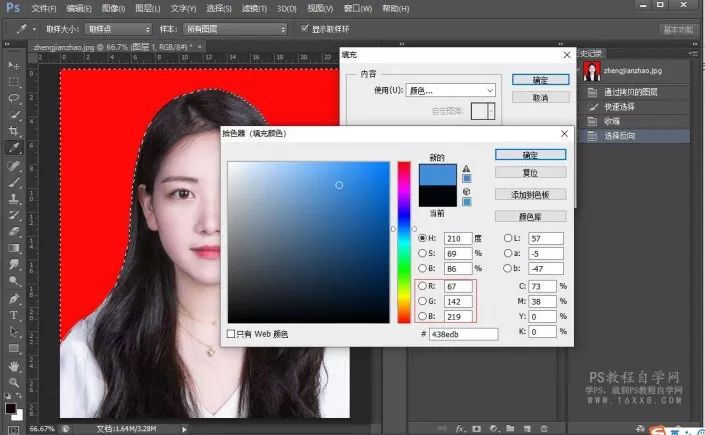
Task: Open the eyedropper tool preset picker arrow
Action: click(x=34, y=29)
